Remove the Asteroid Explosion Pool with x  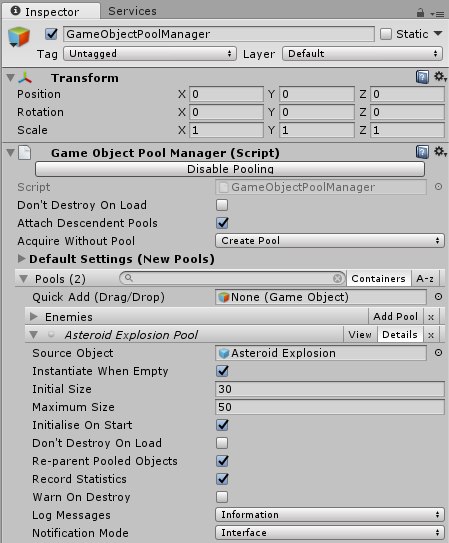coord(431,335)
